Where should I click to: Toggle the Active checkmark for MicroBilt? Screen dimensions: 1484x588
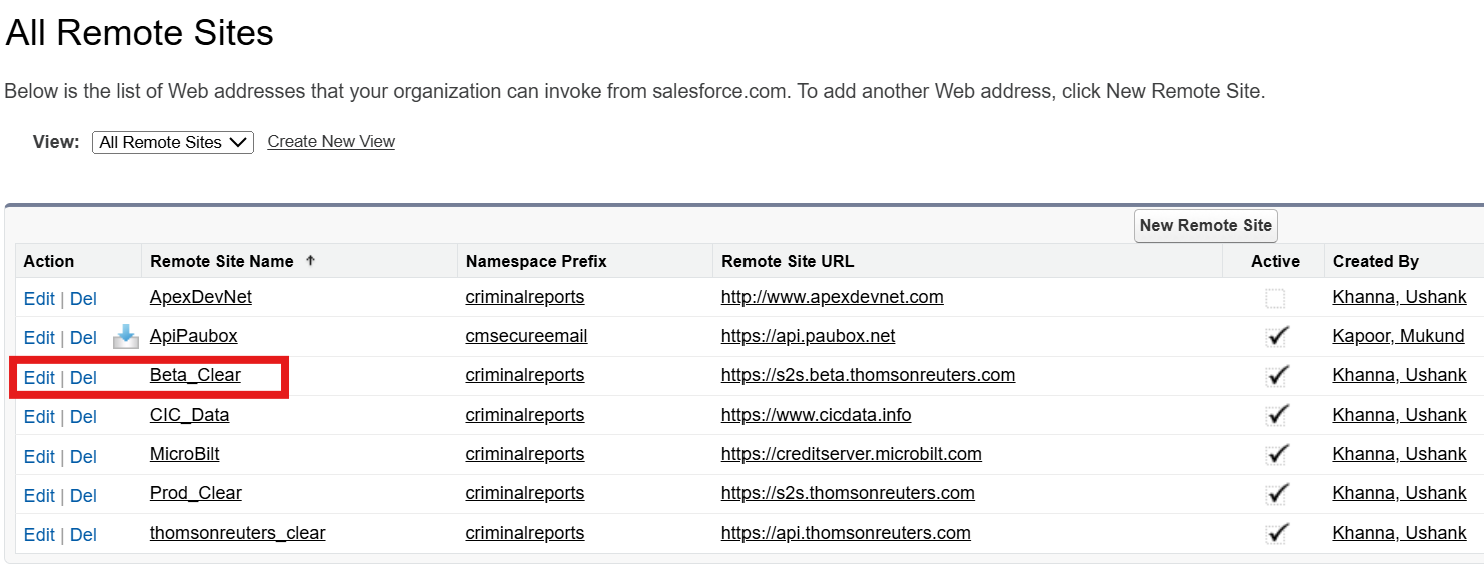(1276, 454)
